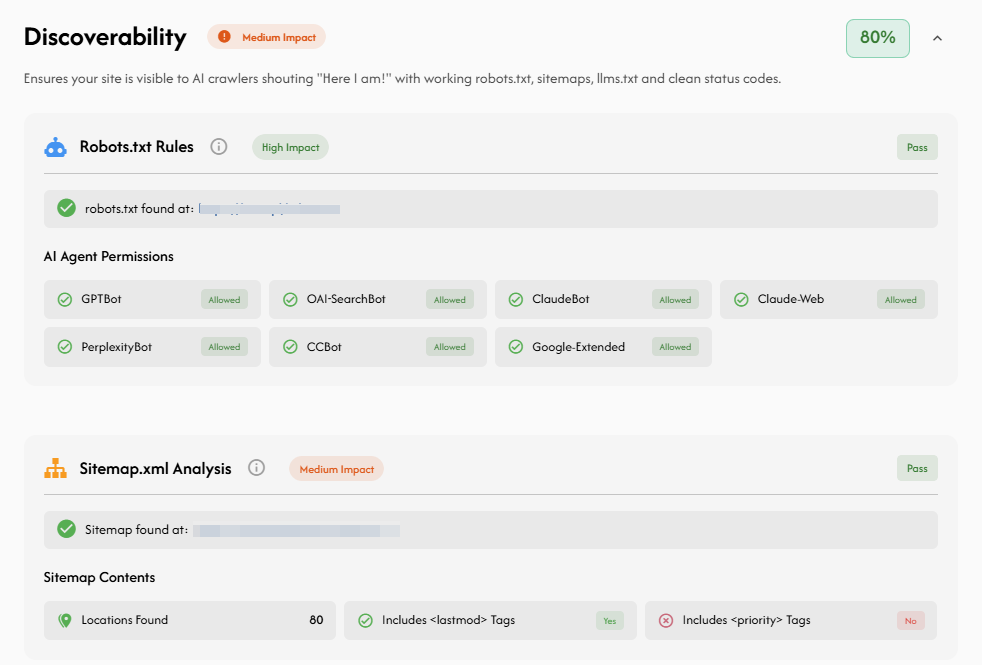
Task: Click the green check beside Sitemap found
Action: pos(67,529)
